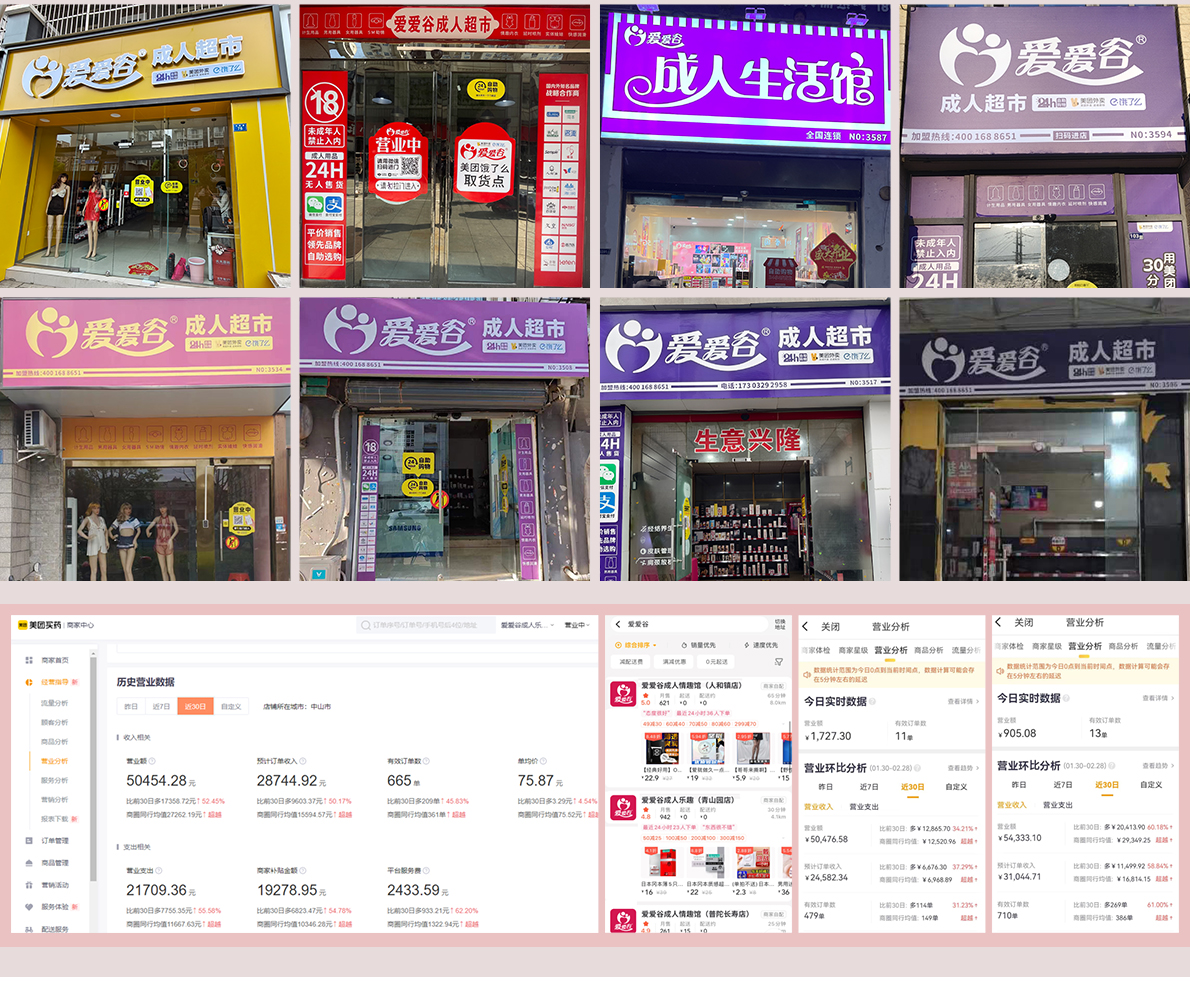Click the info icon beside dashboard 营业额
This screenshot has height=994, width=1190.
click(x=152, y=761)
